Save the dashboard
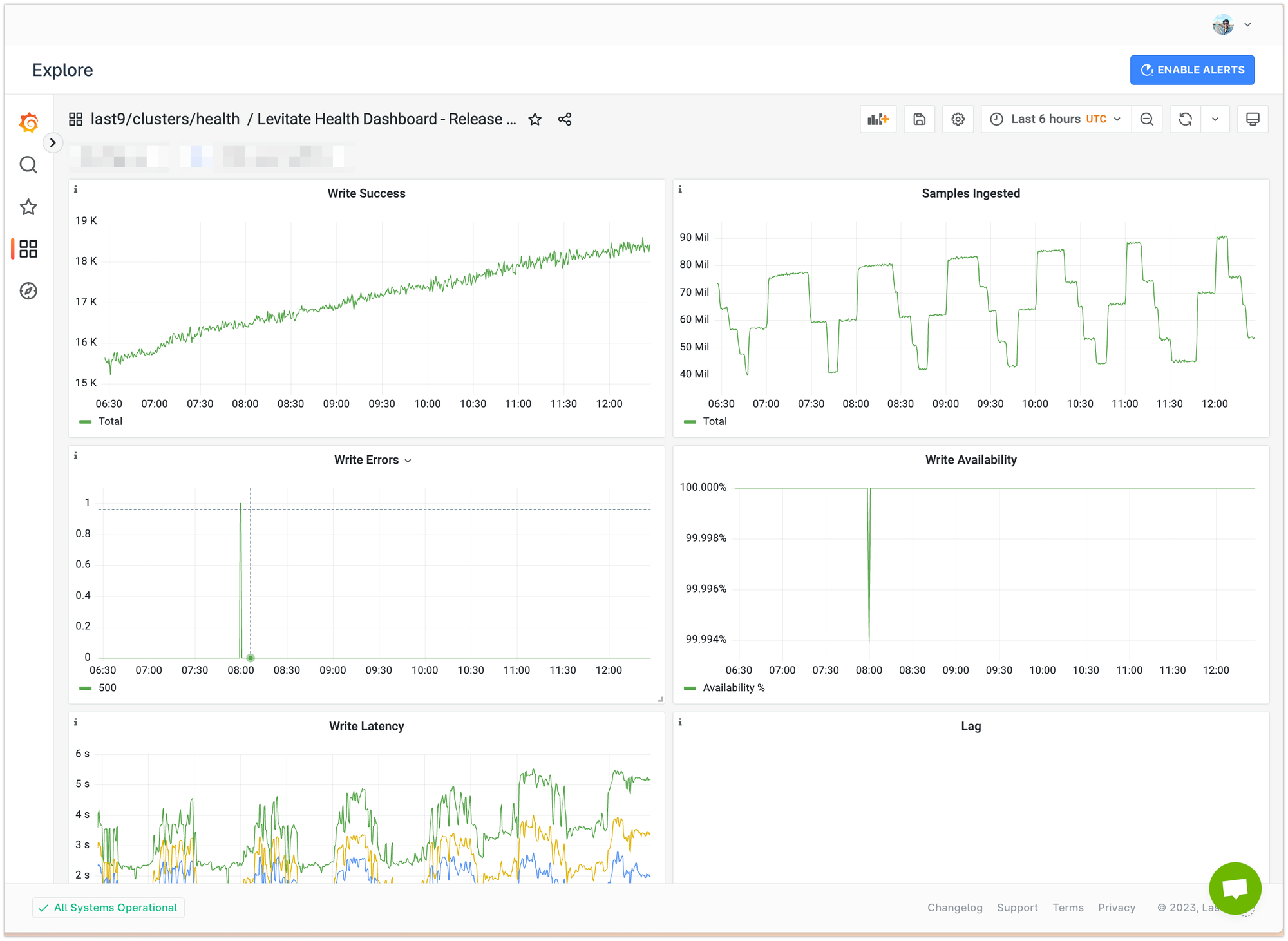This screenshot has height=941, width=1288. coord(919,119)
